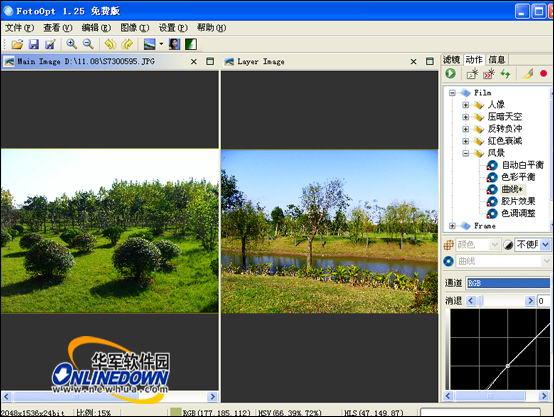This screenshot has width=554, height=417.
Task: Select the 胶片效果 action
Action: [x=518, y=201]
